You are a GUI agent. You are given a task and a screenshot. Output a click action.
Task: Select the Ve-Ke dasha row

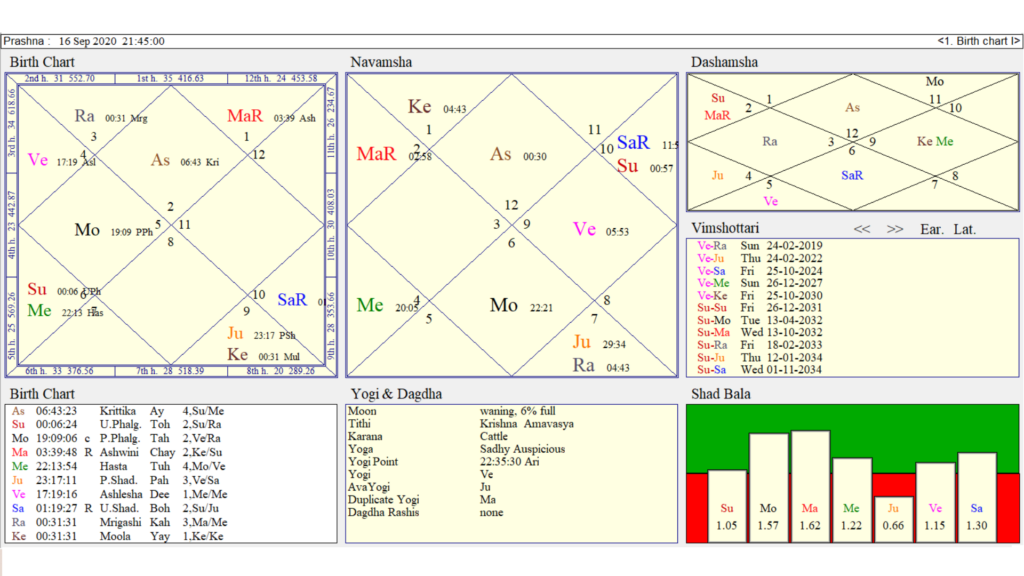[760, 295]
